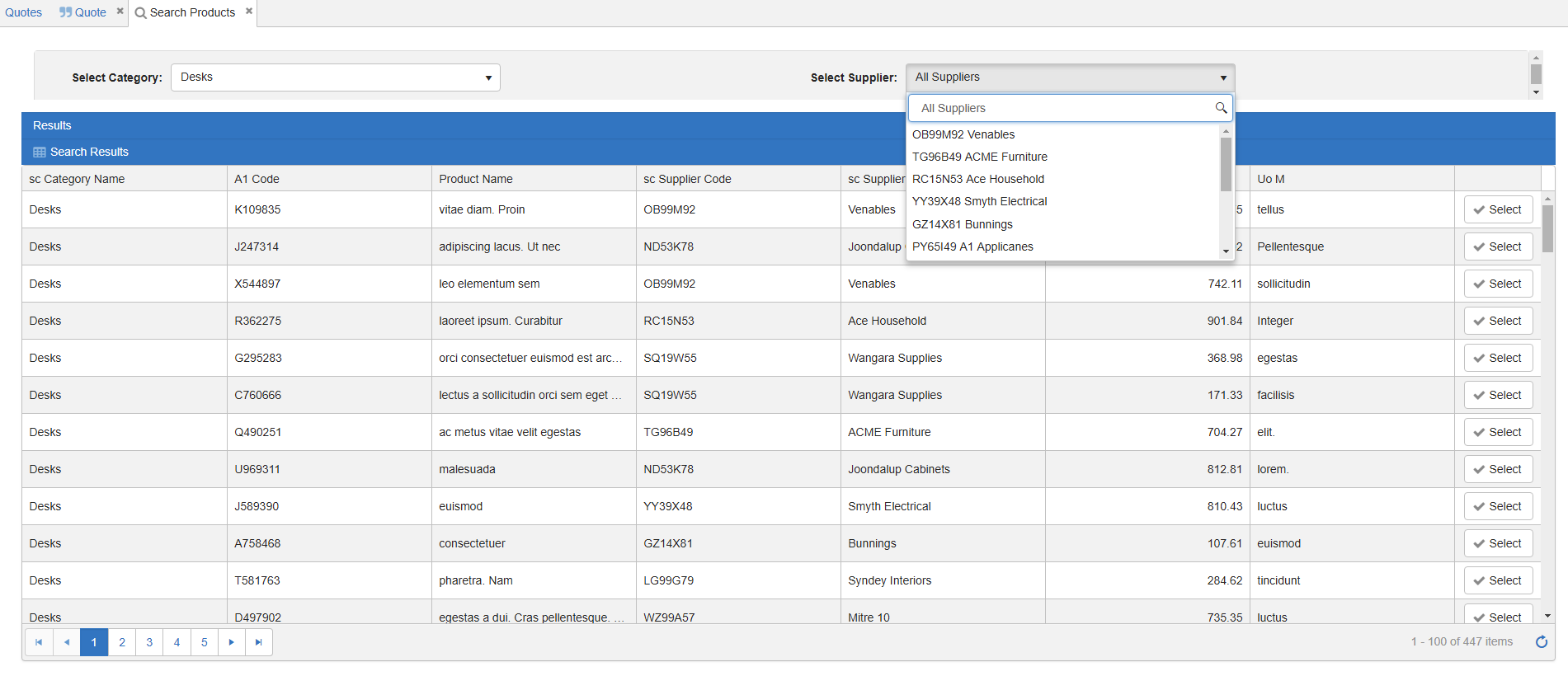Go to previous page of results
1568x676 pixels.
click(67, 642)
